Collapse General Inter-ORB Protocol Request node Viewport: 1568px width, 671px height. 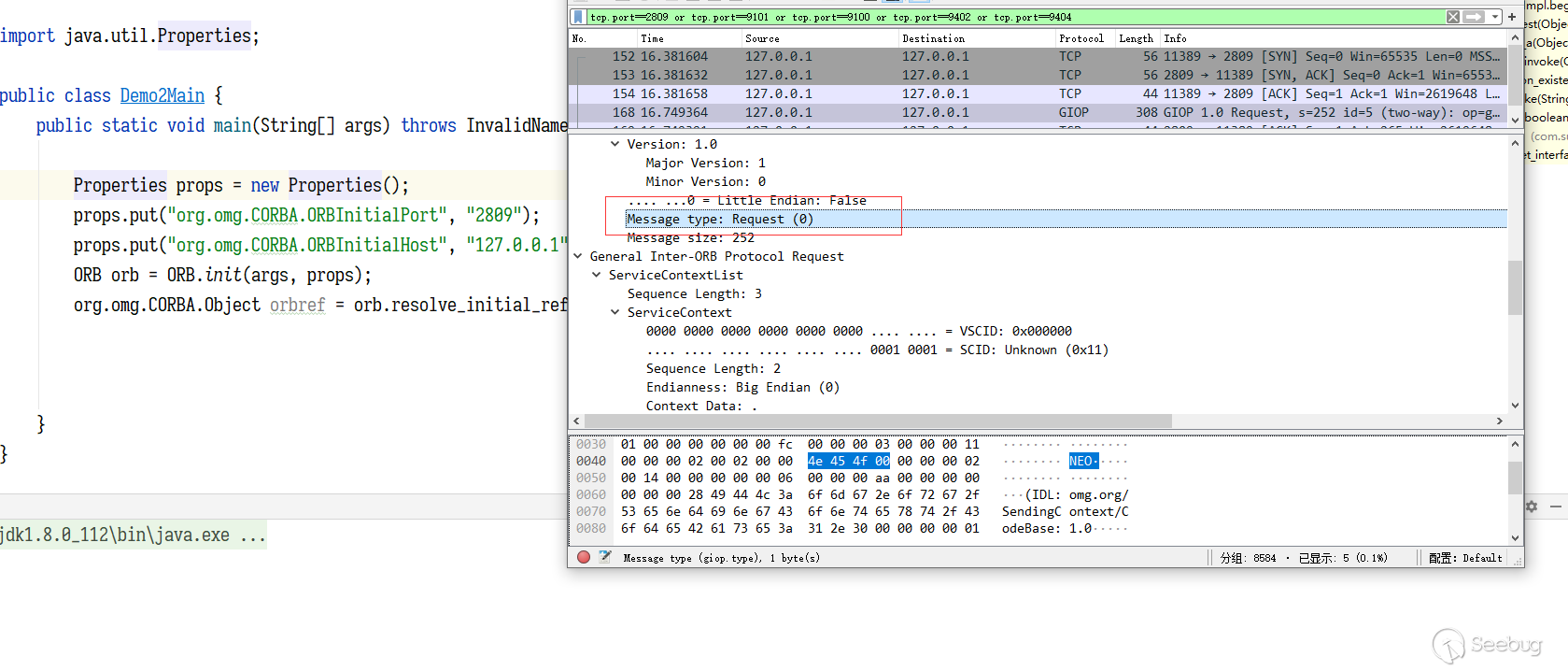[x=578, y=256]
